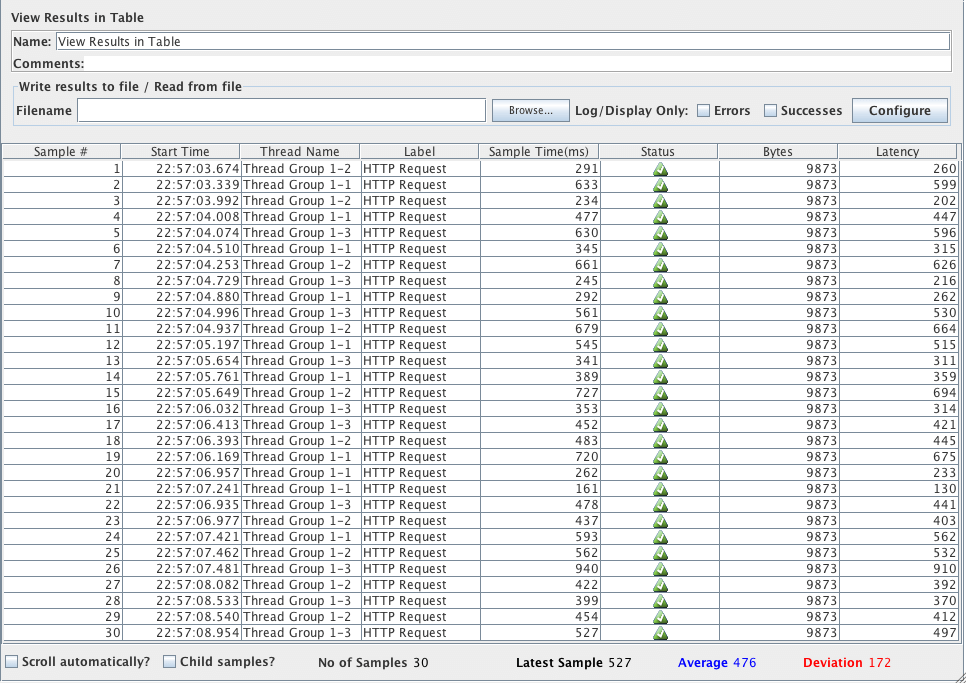Click the success status icon for sample 10
Screen dimensions: 966x683
coord(660,313)
